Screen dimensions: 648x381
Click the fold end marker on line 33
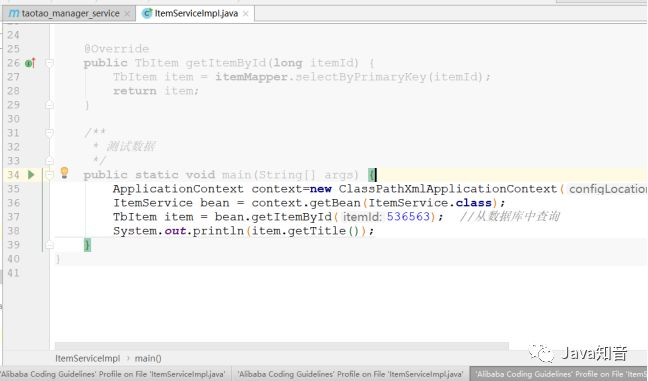[49, 161]
